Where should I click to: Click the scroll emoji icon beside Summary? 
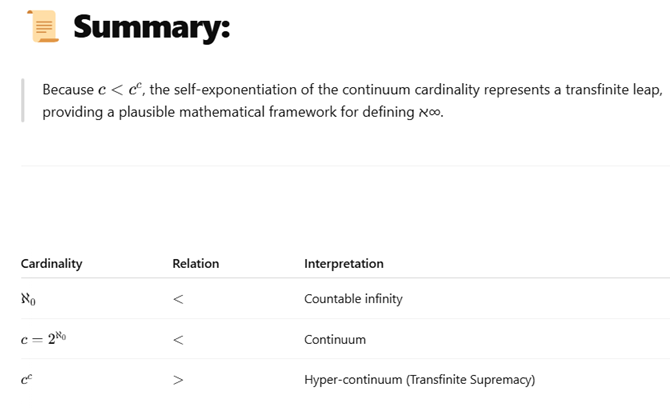pos(43,26)
